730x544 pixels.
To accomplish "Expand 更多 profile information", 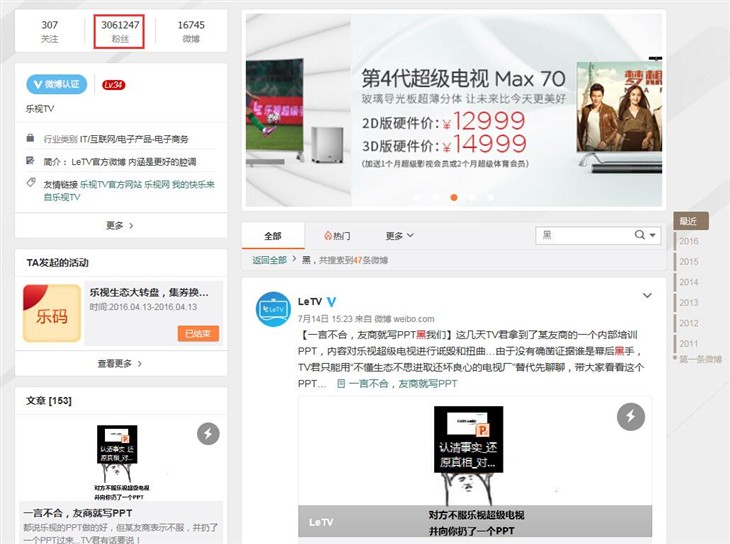I will [120, 225].
